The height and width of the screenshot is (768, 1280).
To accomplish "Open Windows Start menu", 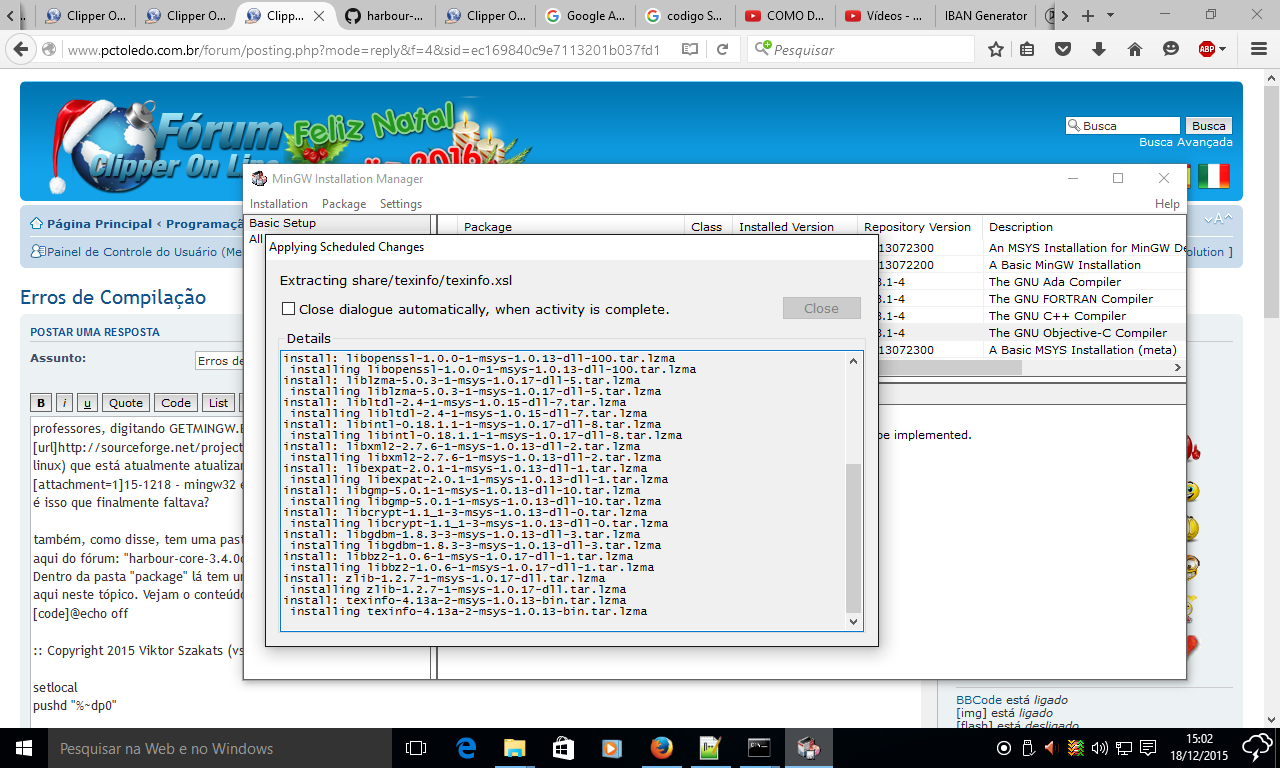I will click(x=23, y=748).
